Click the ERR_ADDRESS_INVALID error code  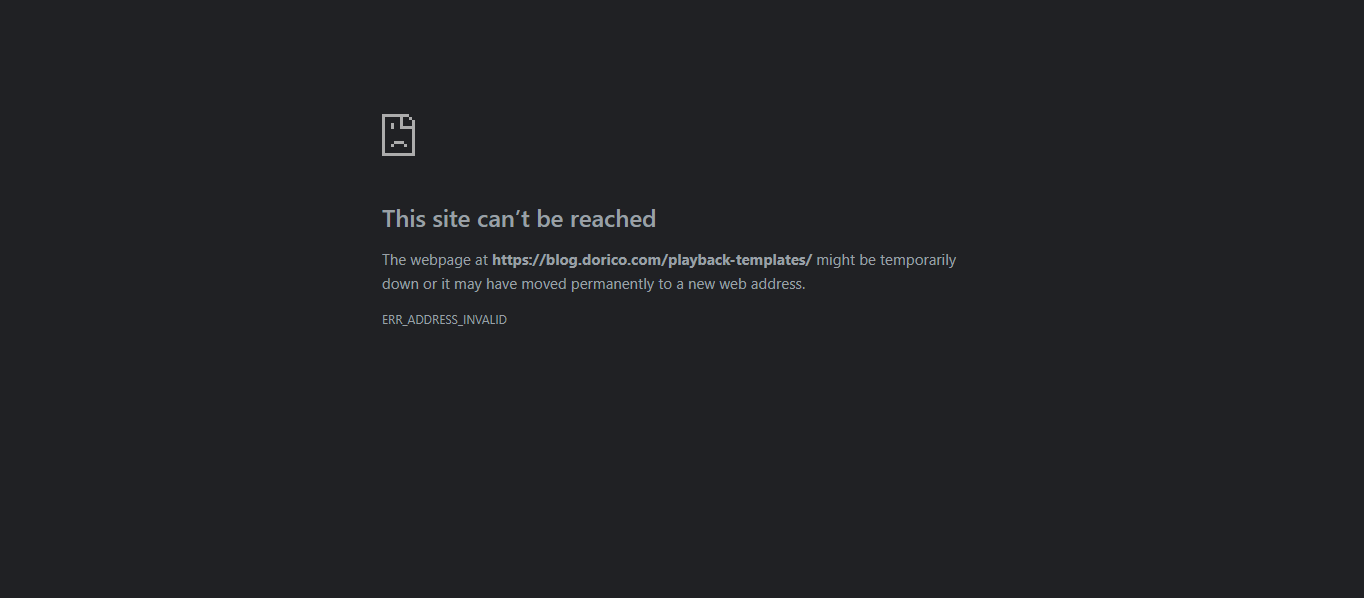coord(444,320)
